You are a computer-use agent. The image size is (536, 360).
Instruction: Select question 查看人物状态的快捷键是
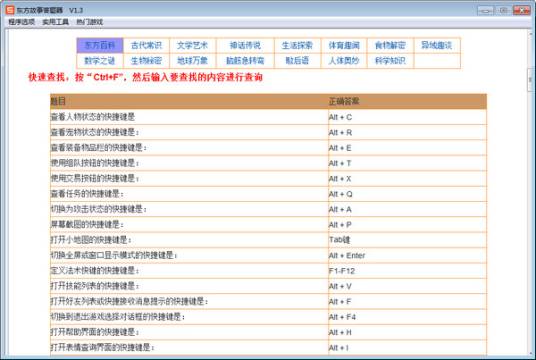coord(189,117)
